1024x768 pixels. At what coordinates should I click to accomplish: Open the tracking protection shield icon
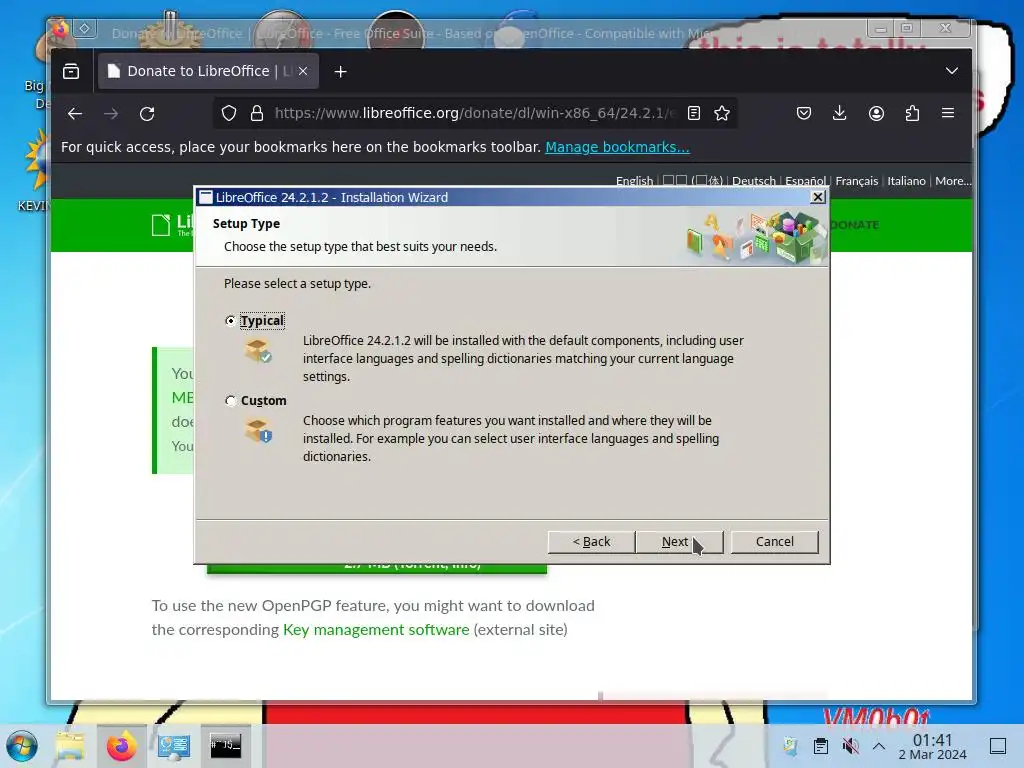[229, 114]
